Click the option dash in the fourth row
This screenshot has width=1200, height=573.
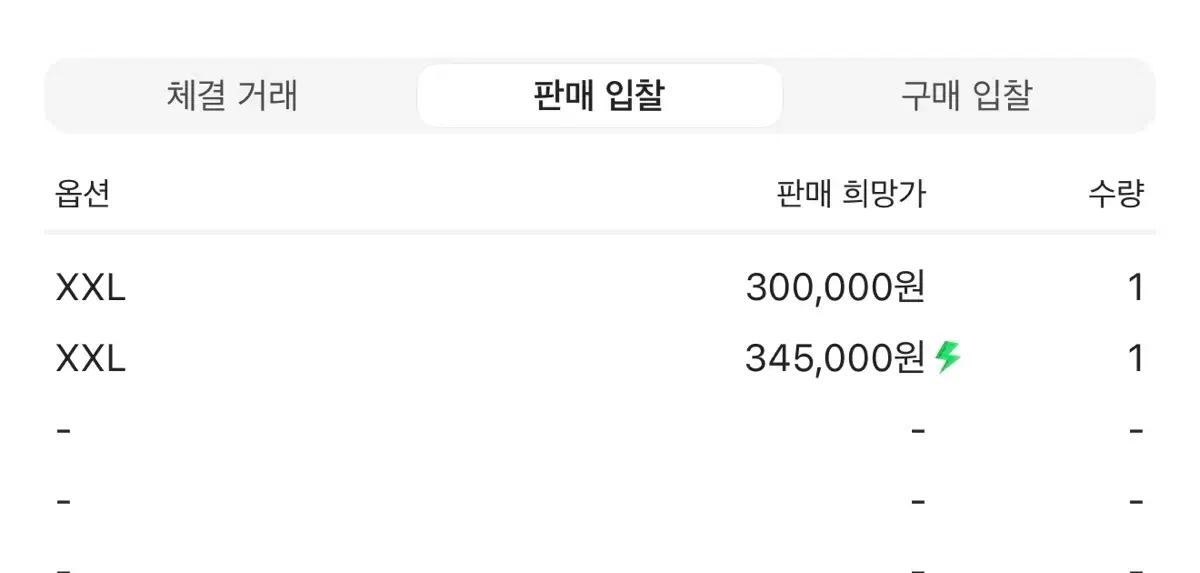64,500
